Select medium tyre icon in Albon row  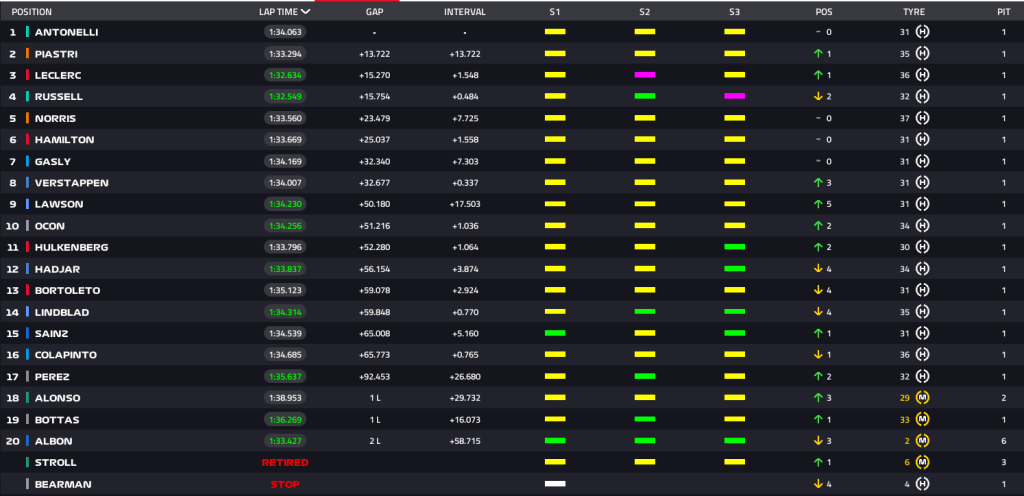[x=923, y=441]
